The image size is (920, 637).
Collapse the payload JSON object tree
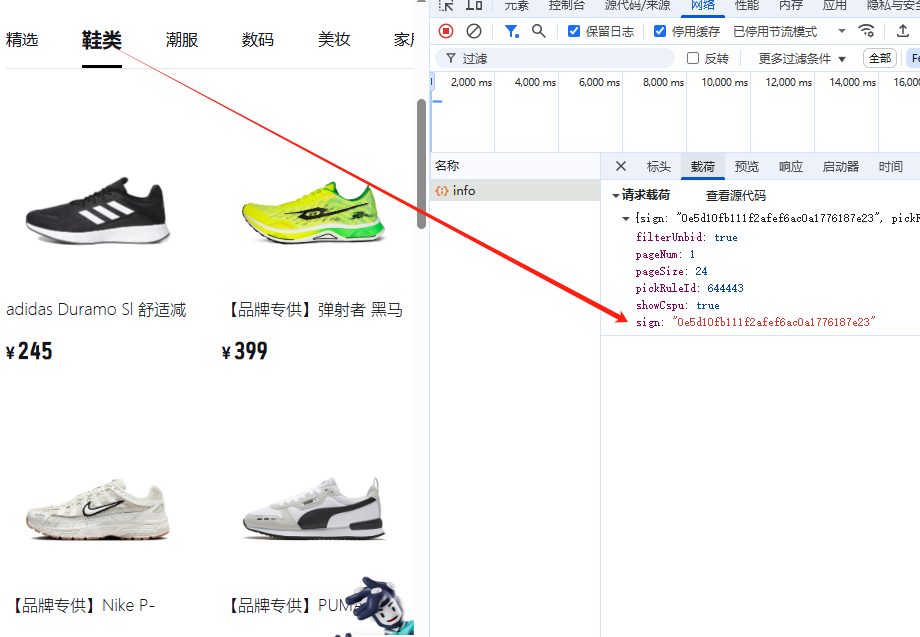[x=626, y=218]
